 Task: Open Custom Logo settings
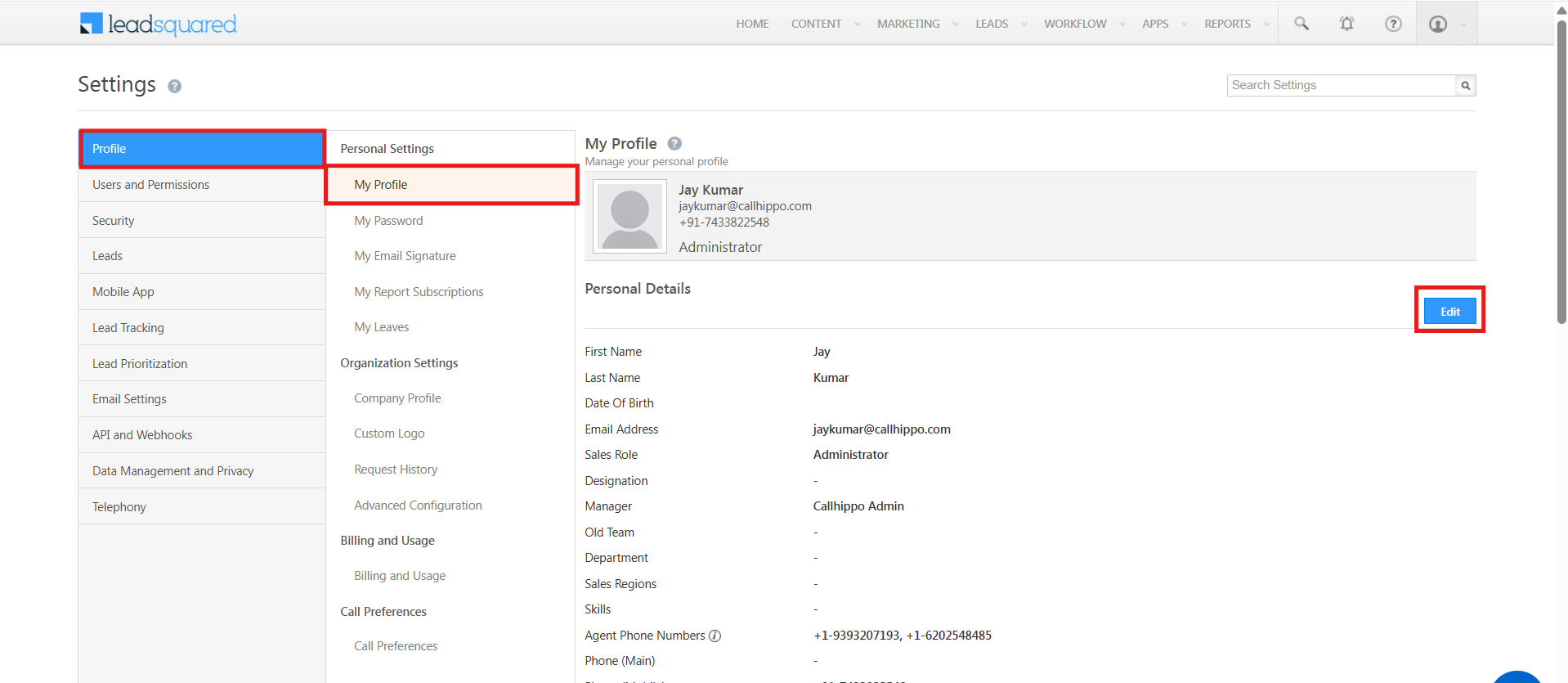pyautogui.click(x=389, y=434)
